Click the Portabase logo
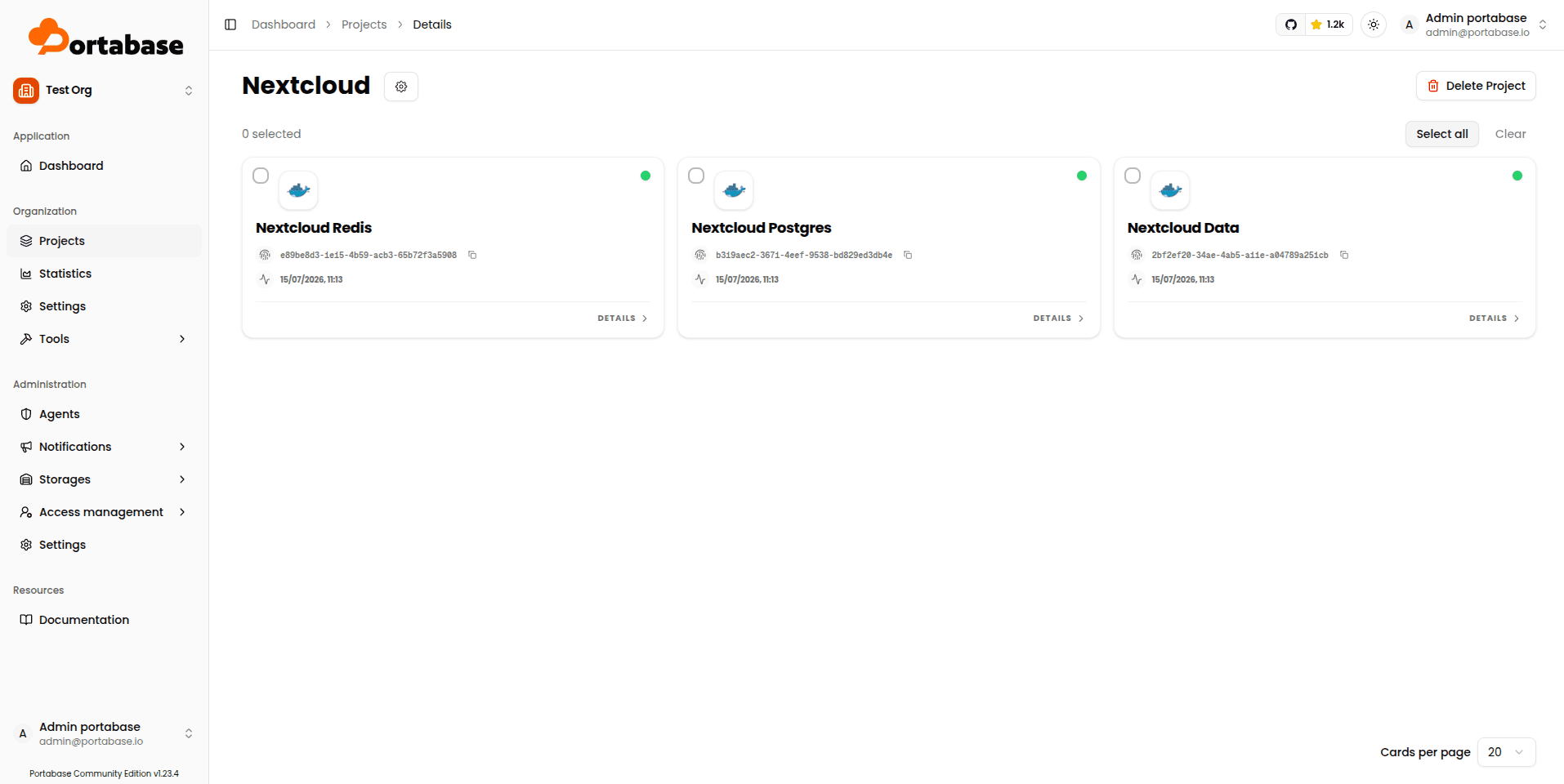The width and height of the screenshot is (1564, 784). [105, 38]
